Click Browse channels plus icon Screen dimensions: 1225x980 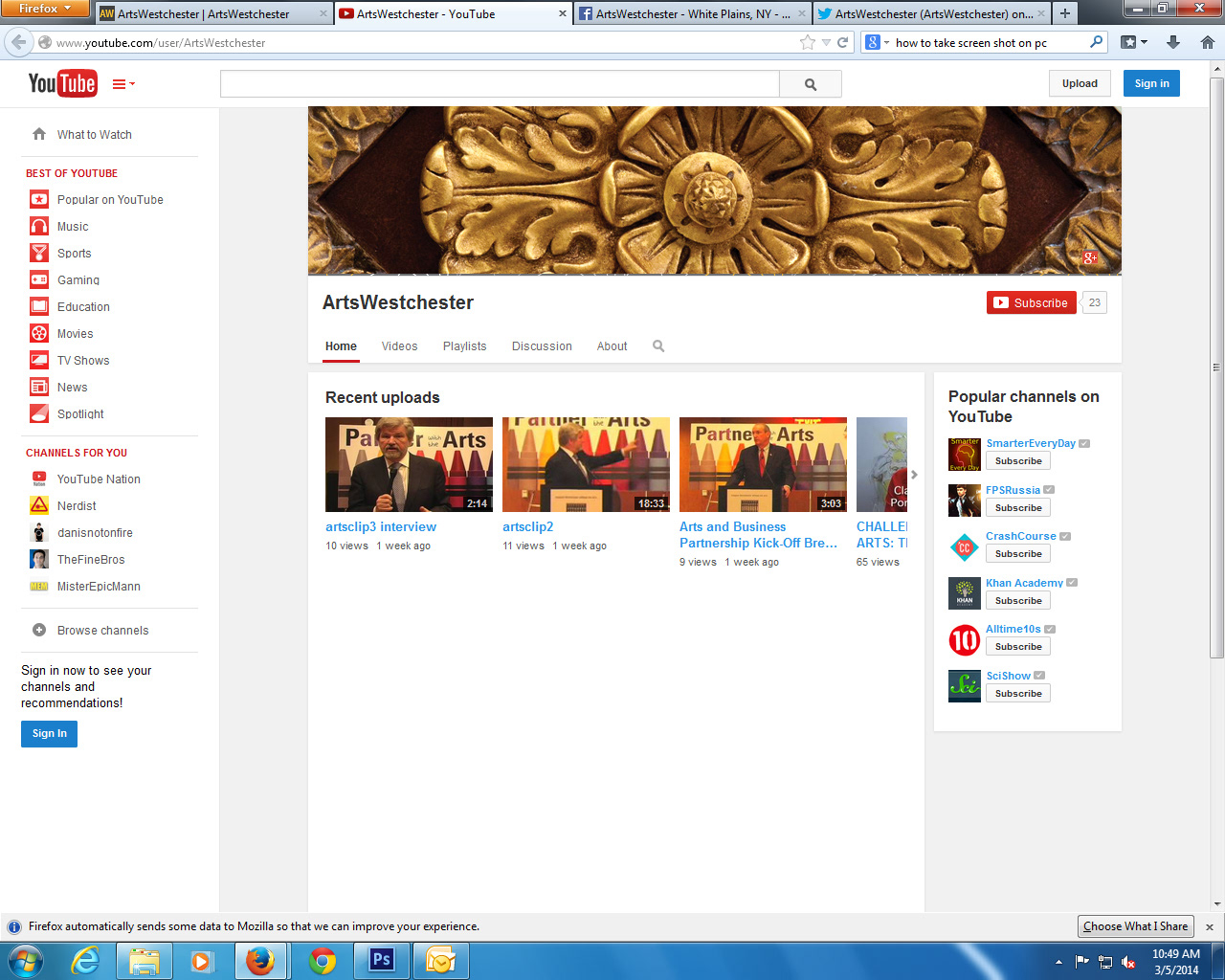pyautogui.click(x=39, y=630)
